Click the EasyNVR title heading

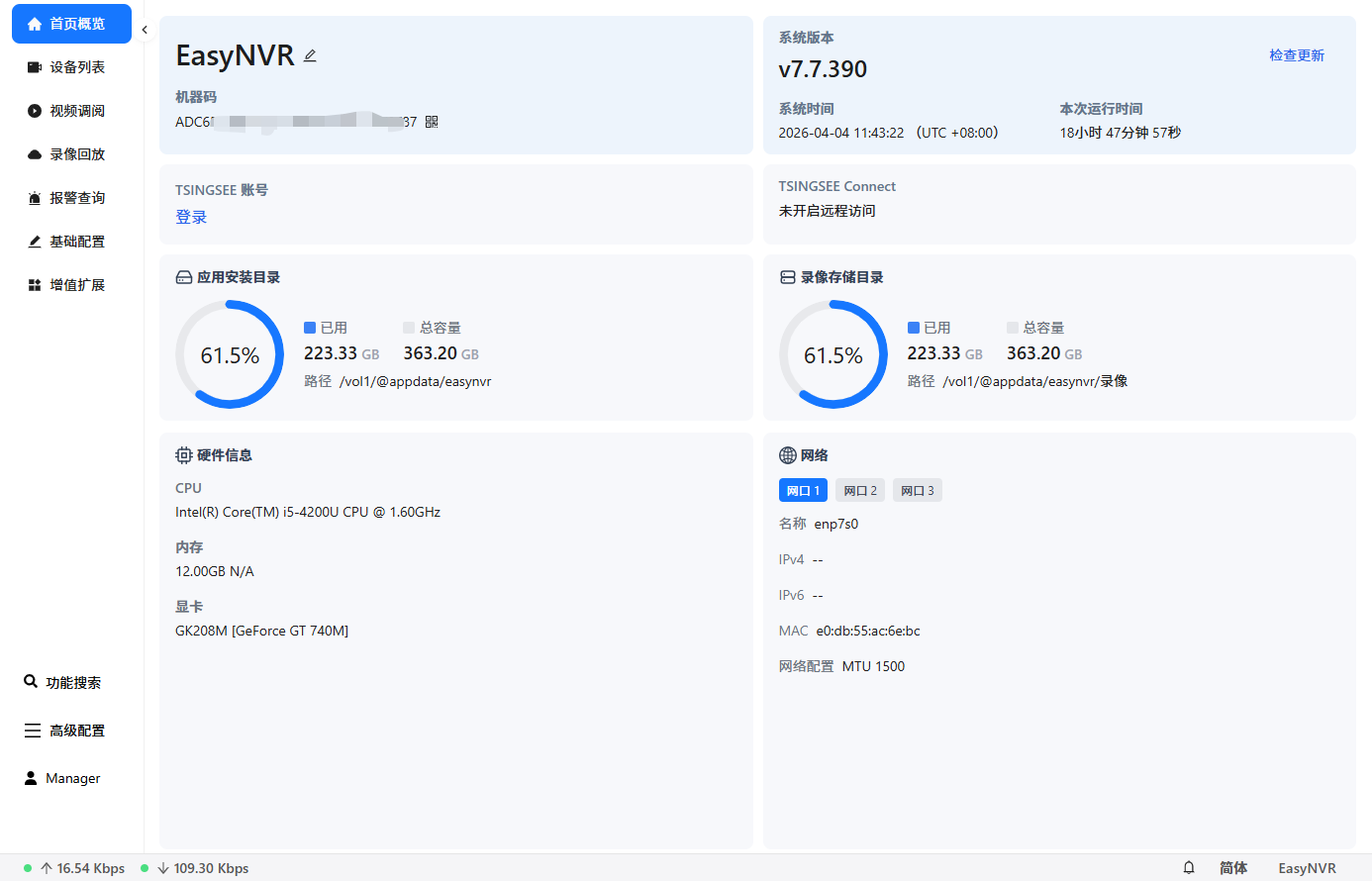[x=236, y=55]
